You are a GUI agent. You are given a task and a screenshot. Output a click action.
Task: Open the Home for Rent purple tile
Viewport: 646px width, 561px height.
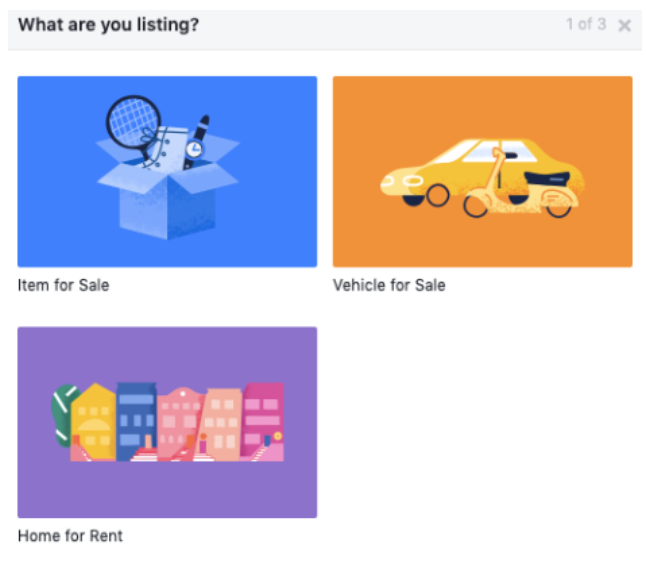[167, 422]
